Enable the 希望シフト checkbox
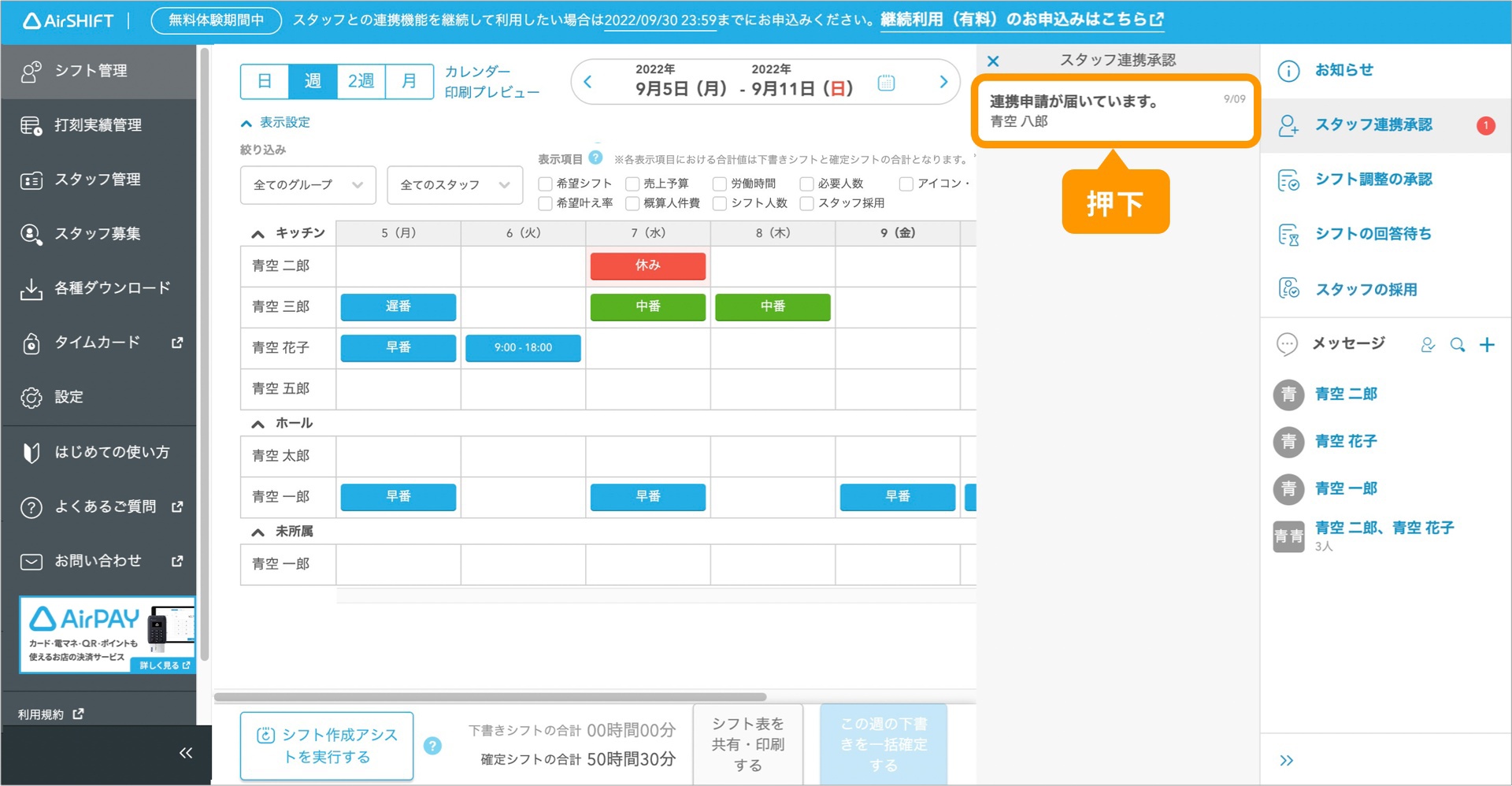This screenshot has width=1512, height=786. coord(545,184)
